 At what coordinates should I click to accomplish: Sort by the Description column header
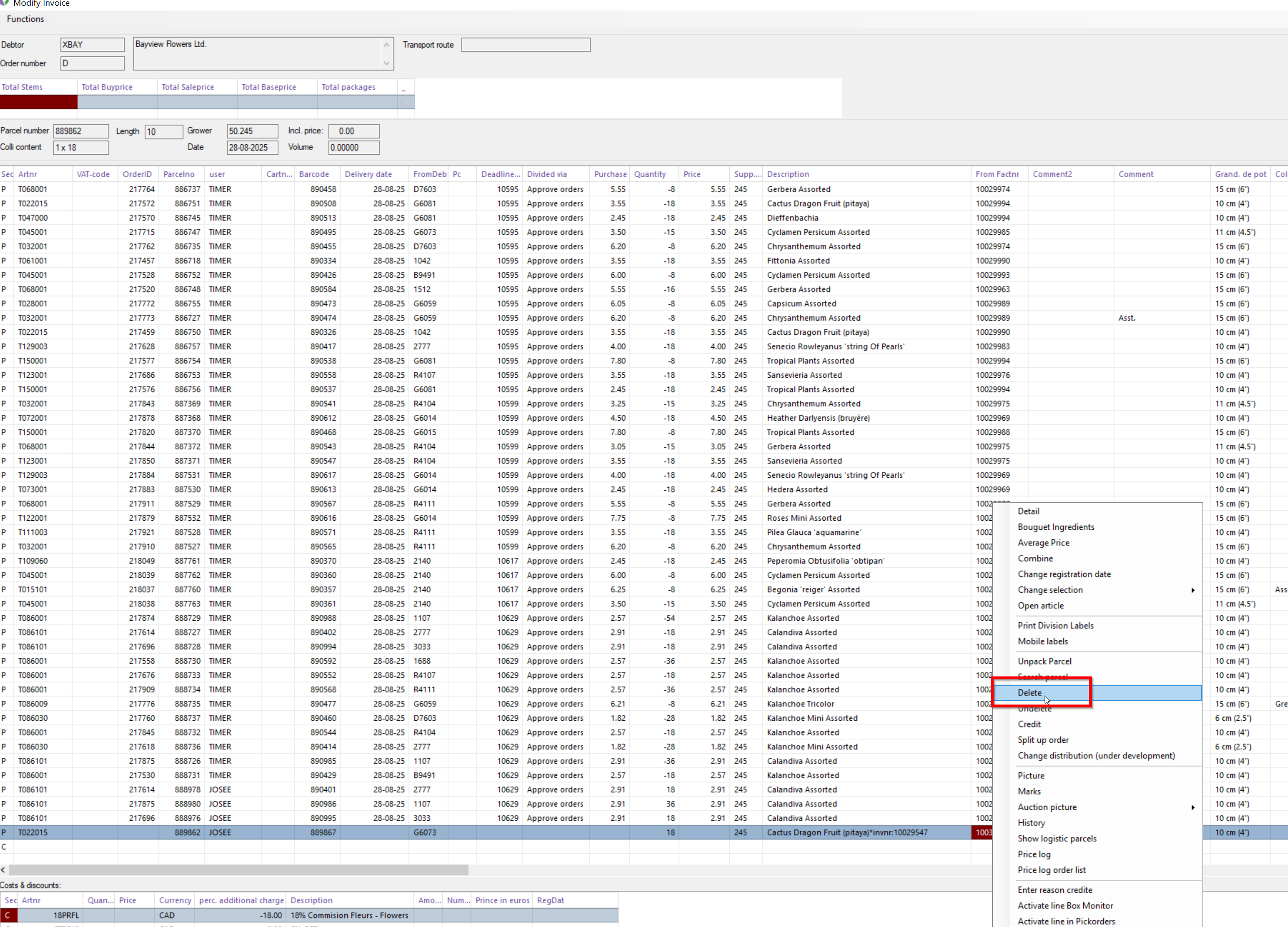pyautogui.click(x=788, y=174)
